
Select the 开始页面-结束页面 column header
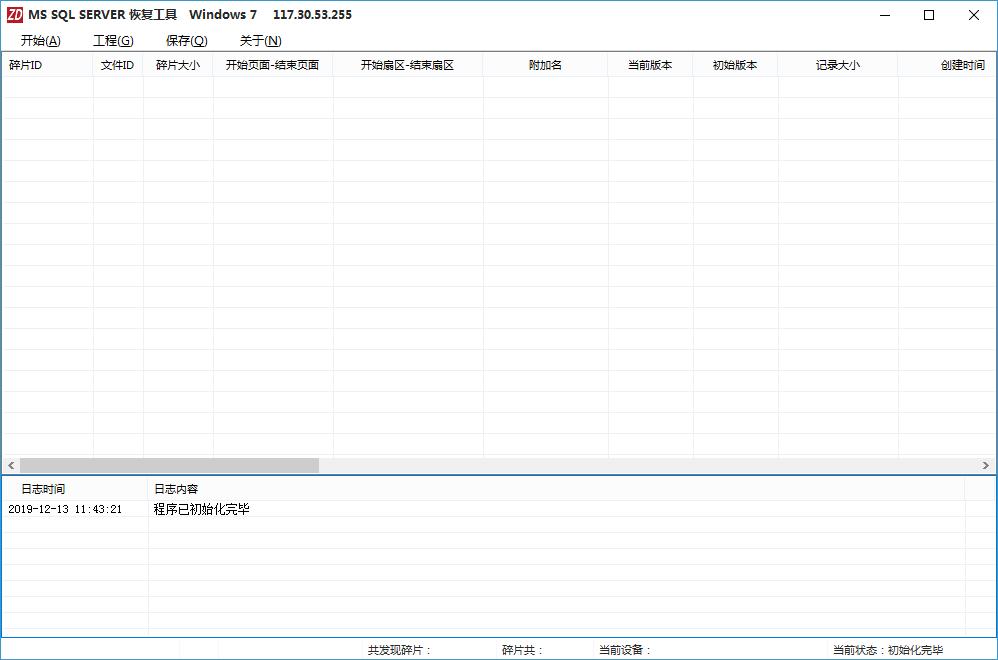272,65
